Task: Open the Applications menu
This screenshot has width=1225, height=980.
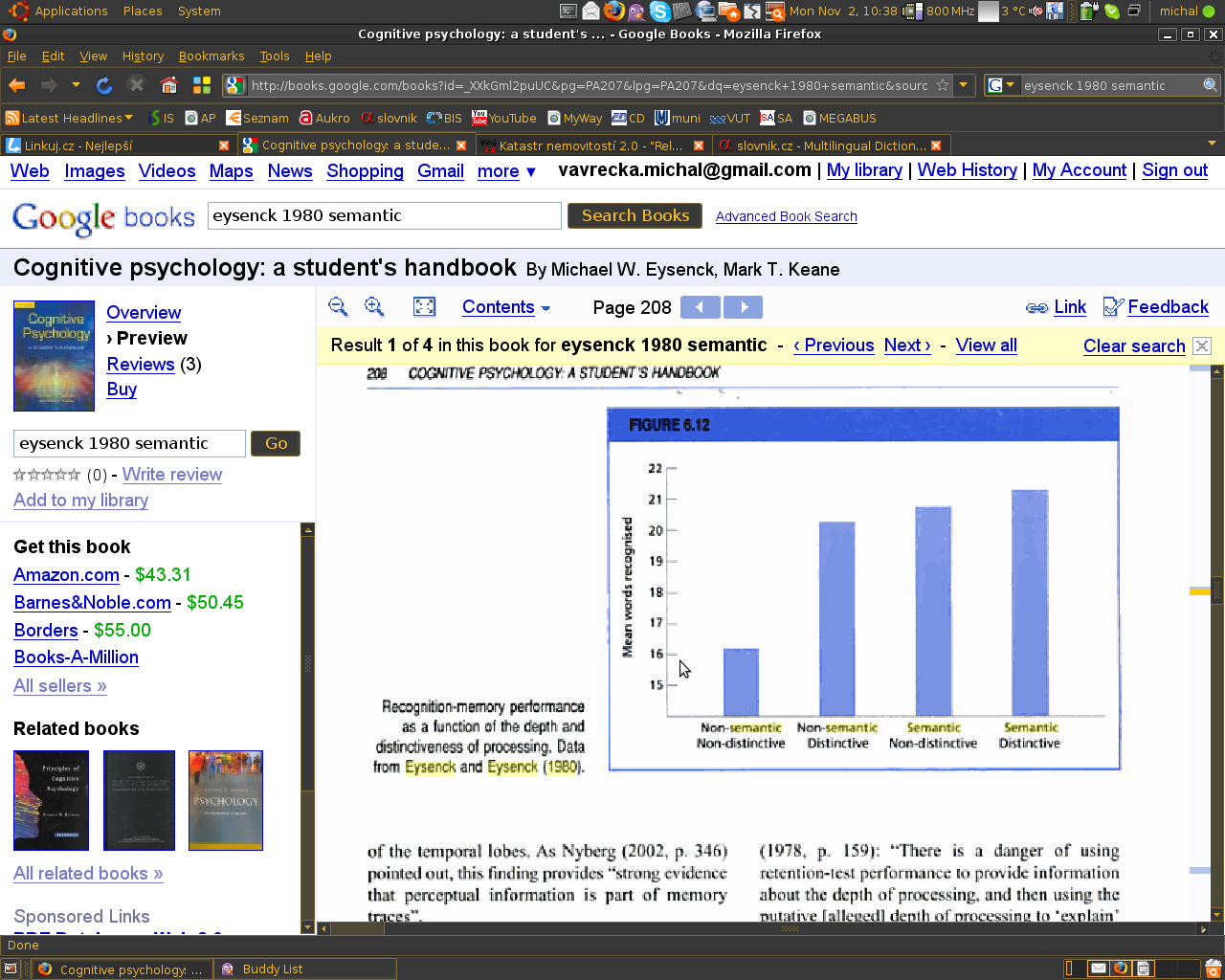Action: point(71,11)
